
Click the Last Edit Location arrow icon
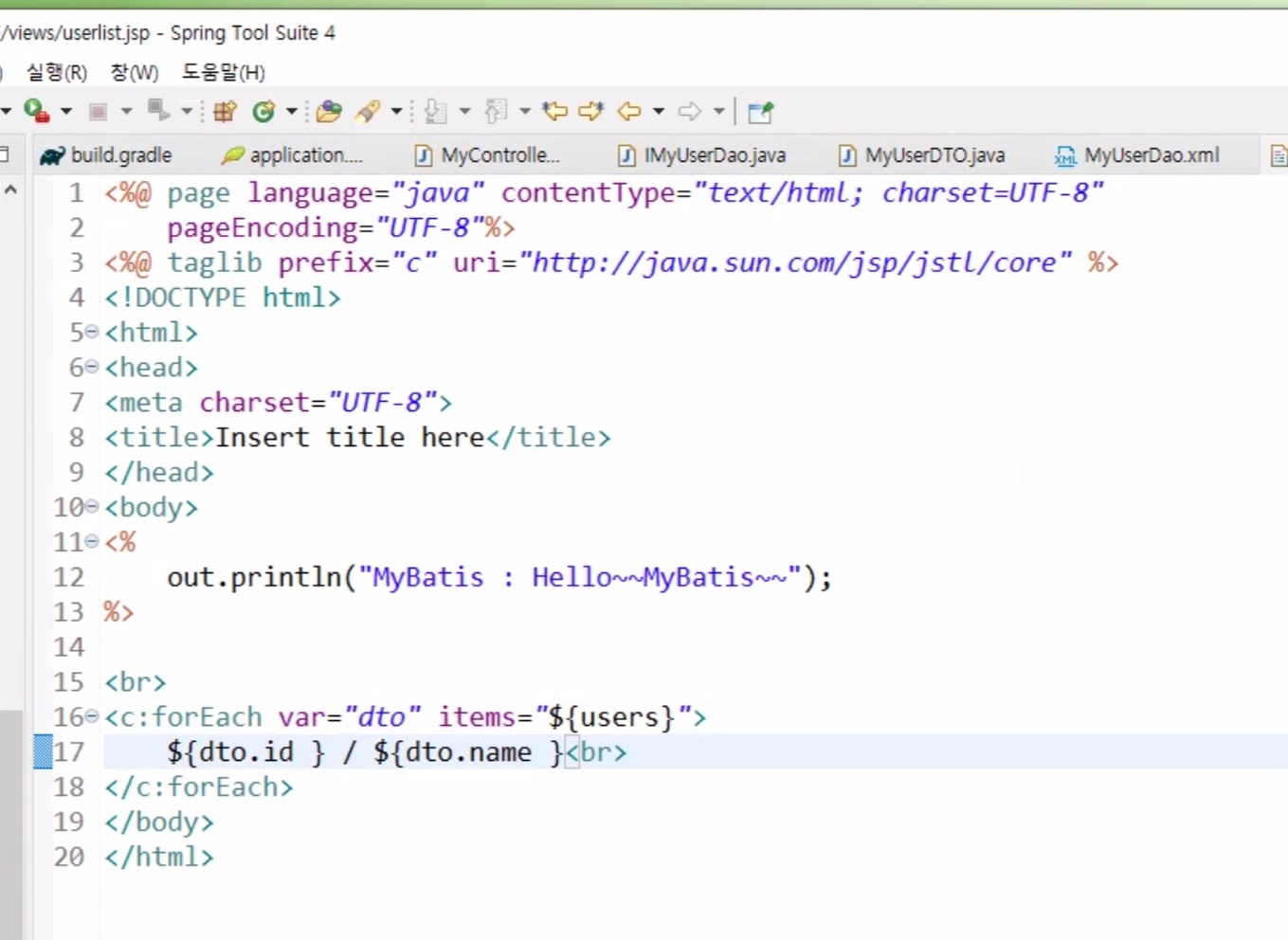point(554,112)
